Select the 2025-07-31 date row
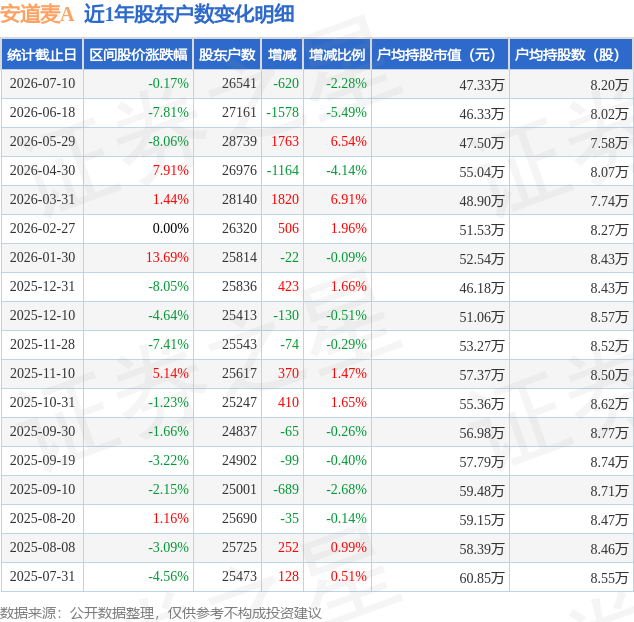This screenshot has width=634, height=622. 317,577
